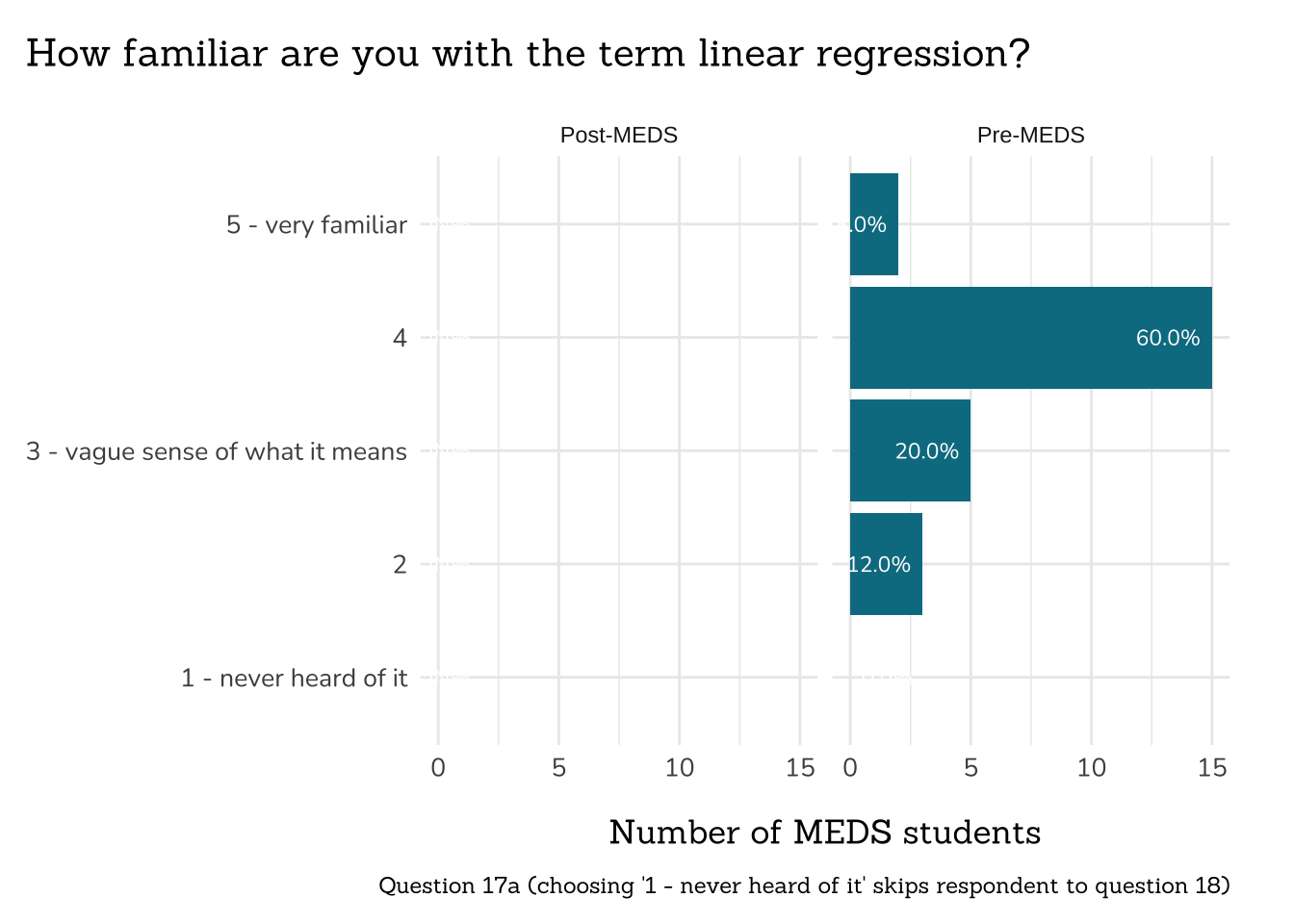Select the Post-MEDS facet label
The height and width of the screenshot is (924, 1294).
(619, 136)
